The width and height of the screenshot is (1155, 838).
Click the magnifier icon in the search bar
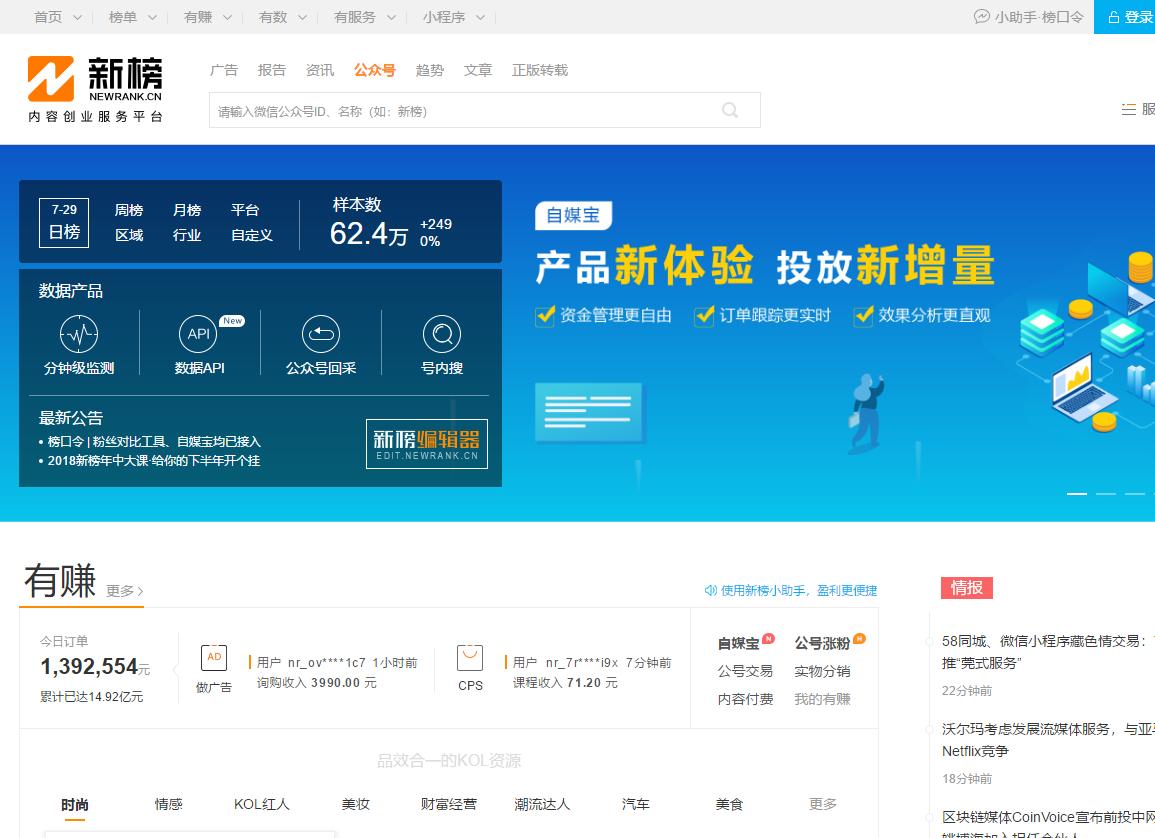click(729, 110)
